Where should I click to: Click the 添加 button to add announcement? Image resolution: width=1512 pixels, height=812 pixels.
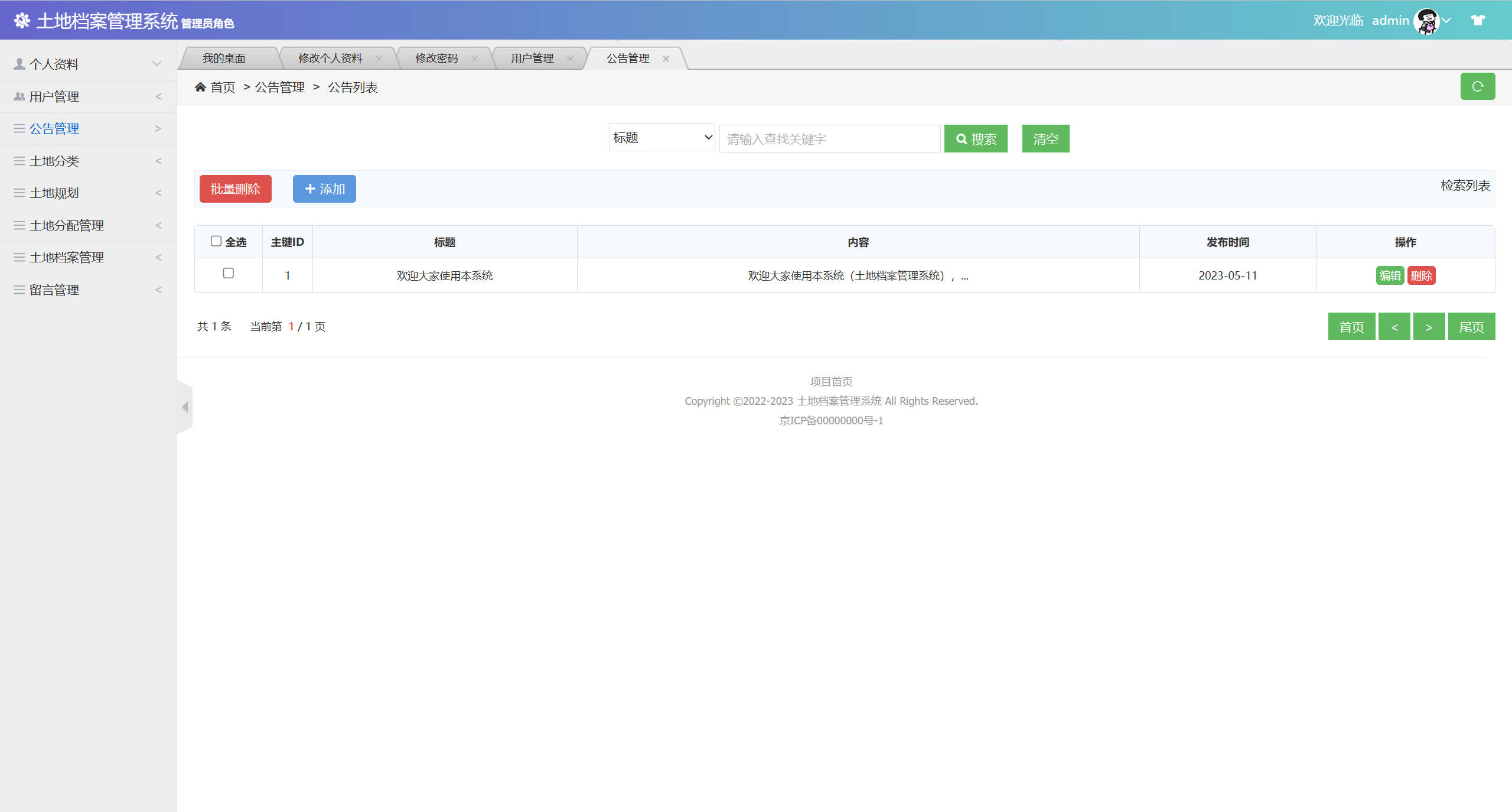tap(324, 189)
